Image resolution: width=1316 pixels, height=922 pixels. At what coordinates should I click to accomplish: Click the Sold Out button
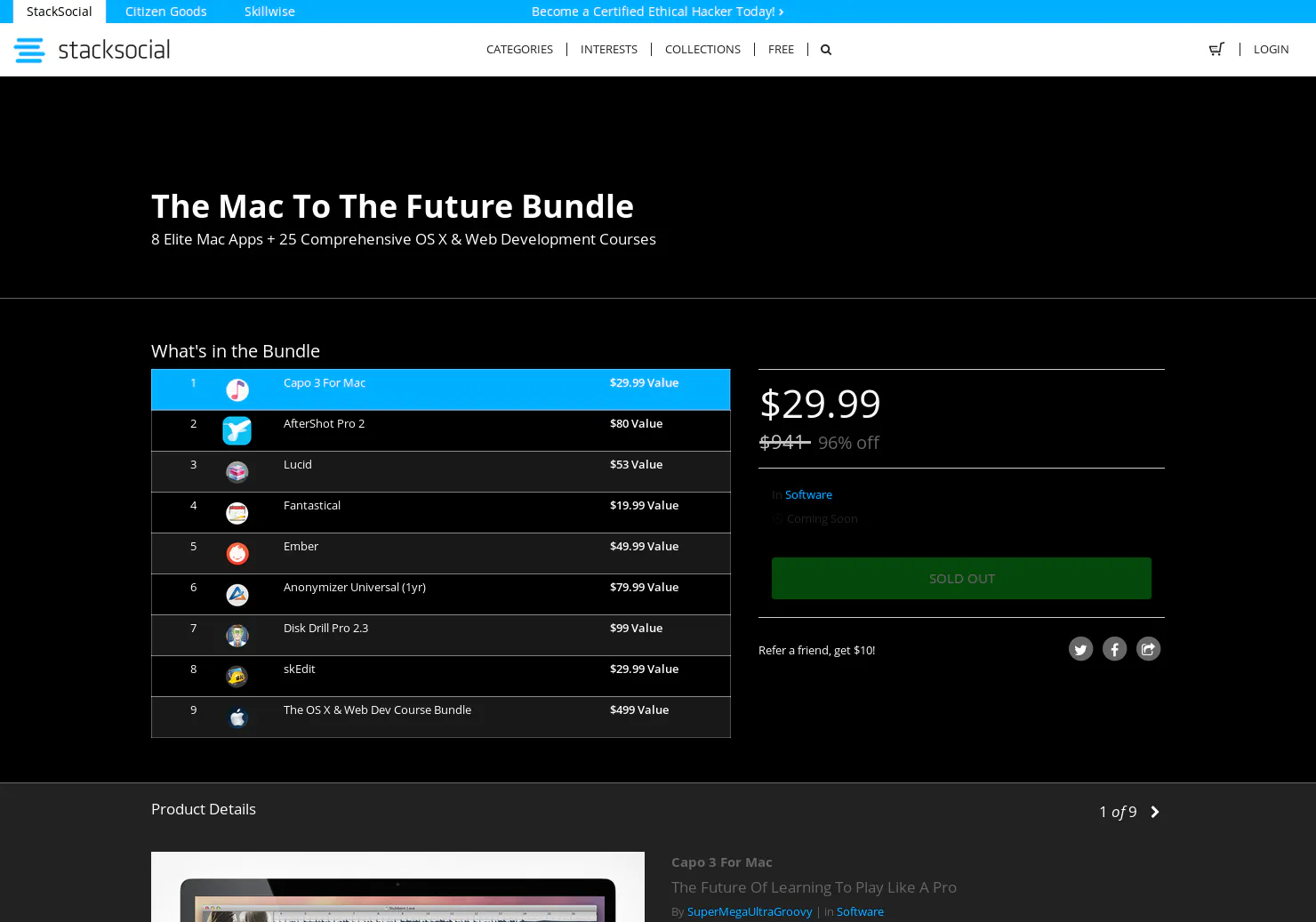[961, 578]
